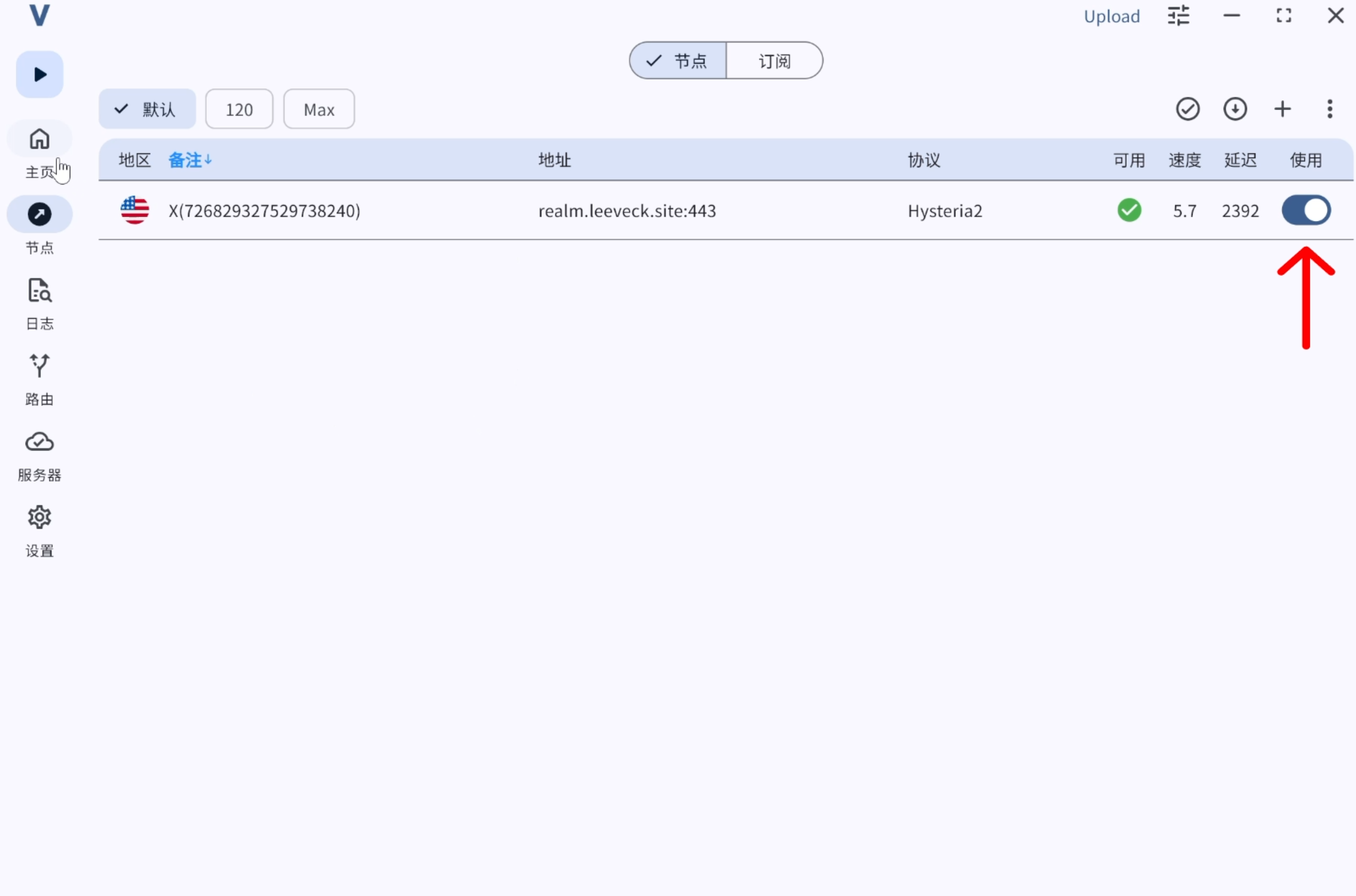The height and width of the screenshot is (896, 1356).
Task: Switch to the 订阅 subscription tab
Action: (775, 60)
